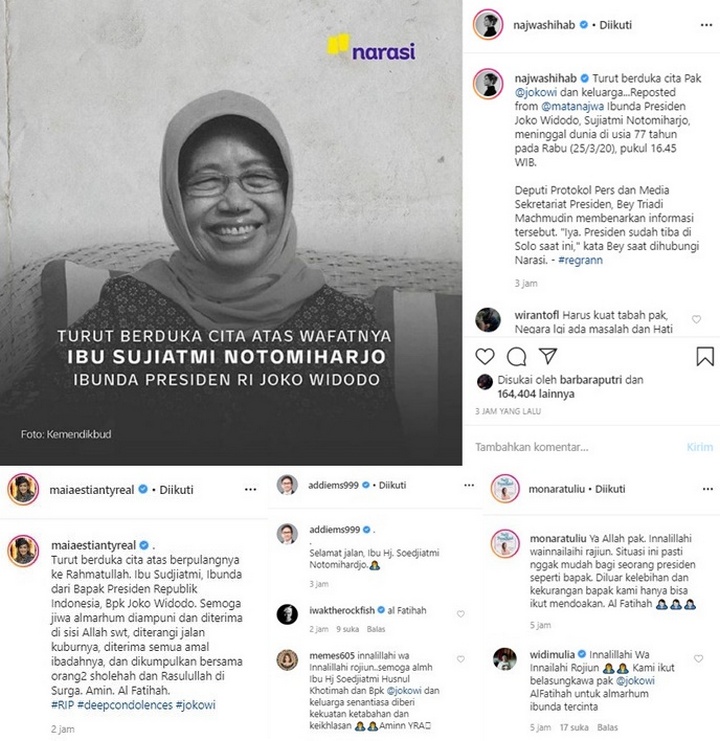The image size is (720, 741).
Task: Save post with the bookmark icon
Action: (705, 356)
